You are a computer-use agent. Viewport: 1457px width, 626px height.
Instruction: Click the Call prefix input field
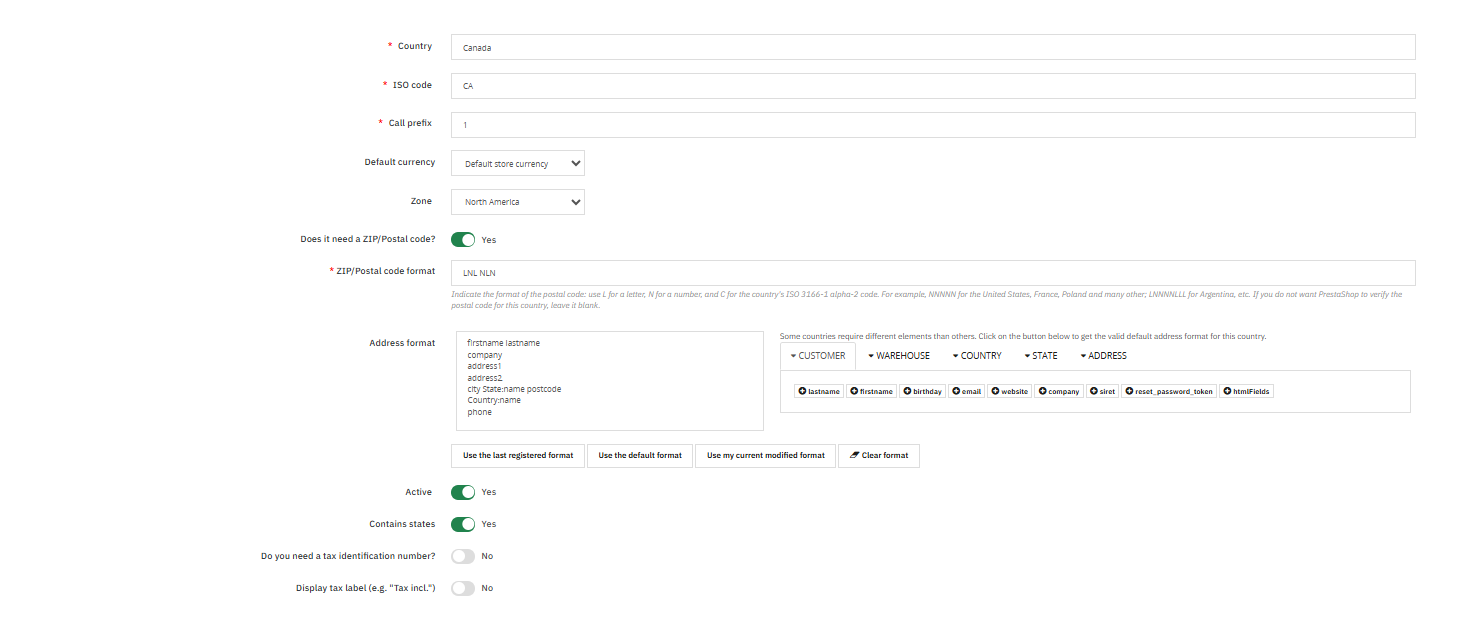(933, 125)
